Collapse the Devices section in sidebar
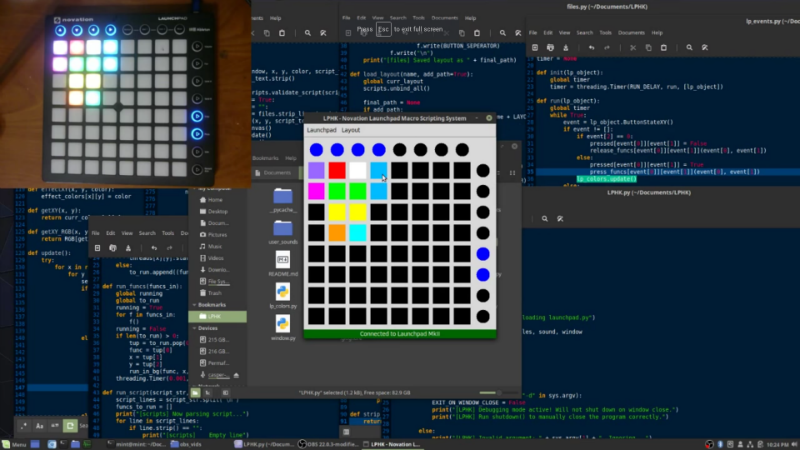Image resolution: width=800 pixels, height=450 pixels. tap(209, 327)
